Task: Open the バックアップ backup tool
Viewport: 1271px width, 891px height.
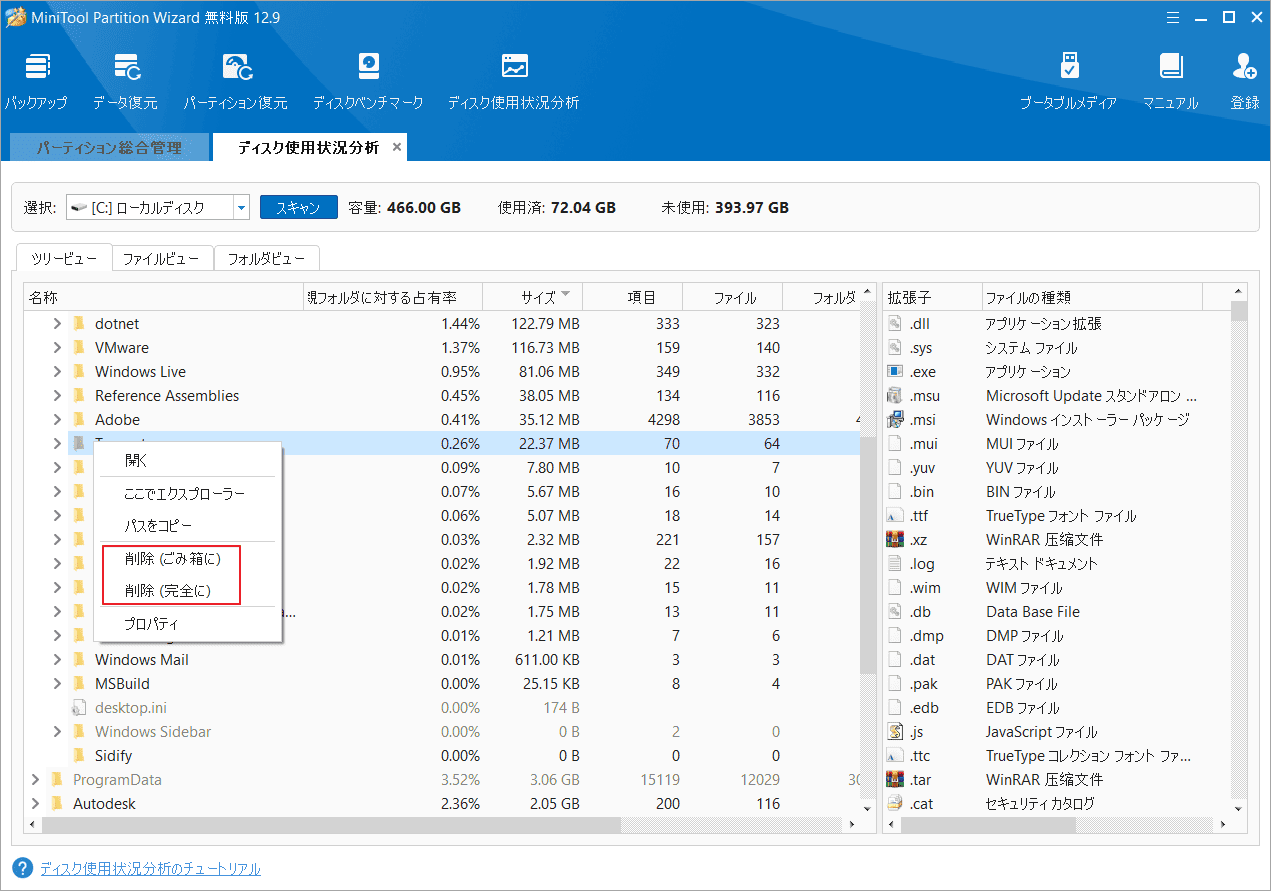Action: 37,80
